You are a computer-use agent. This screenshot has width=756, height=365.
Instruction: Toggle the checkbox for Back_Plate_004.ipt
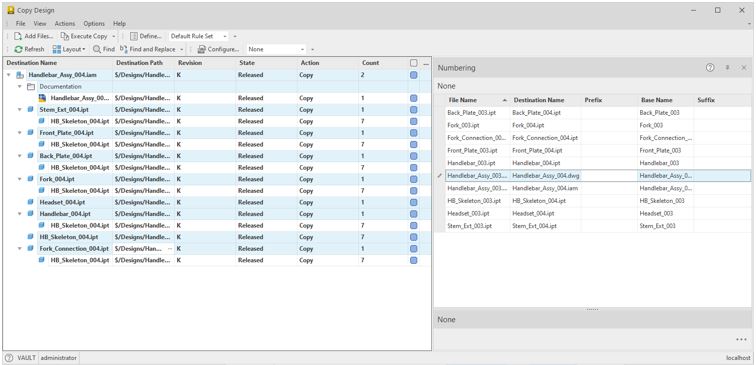coord(414,156)
